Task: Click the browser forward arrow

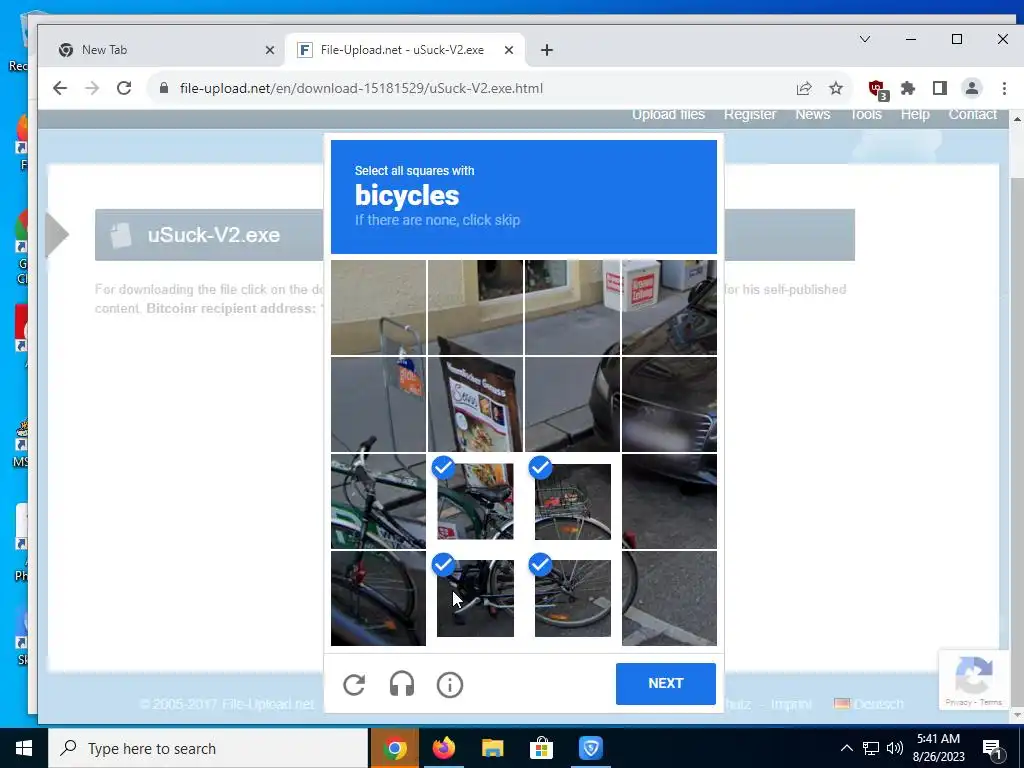Action: (92, 88)
